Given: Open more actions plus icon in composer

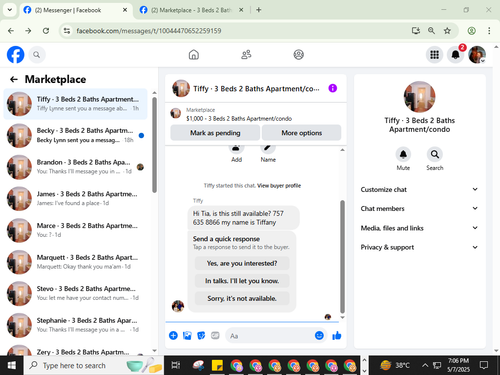Looking at the screenshot, I should coord(173,335).
